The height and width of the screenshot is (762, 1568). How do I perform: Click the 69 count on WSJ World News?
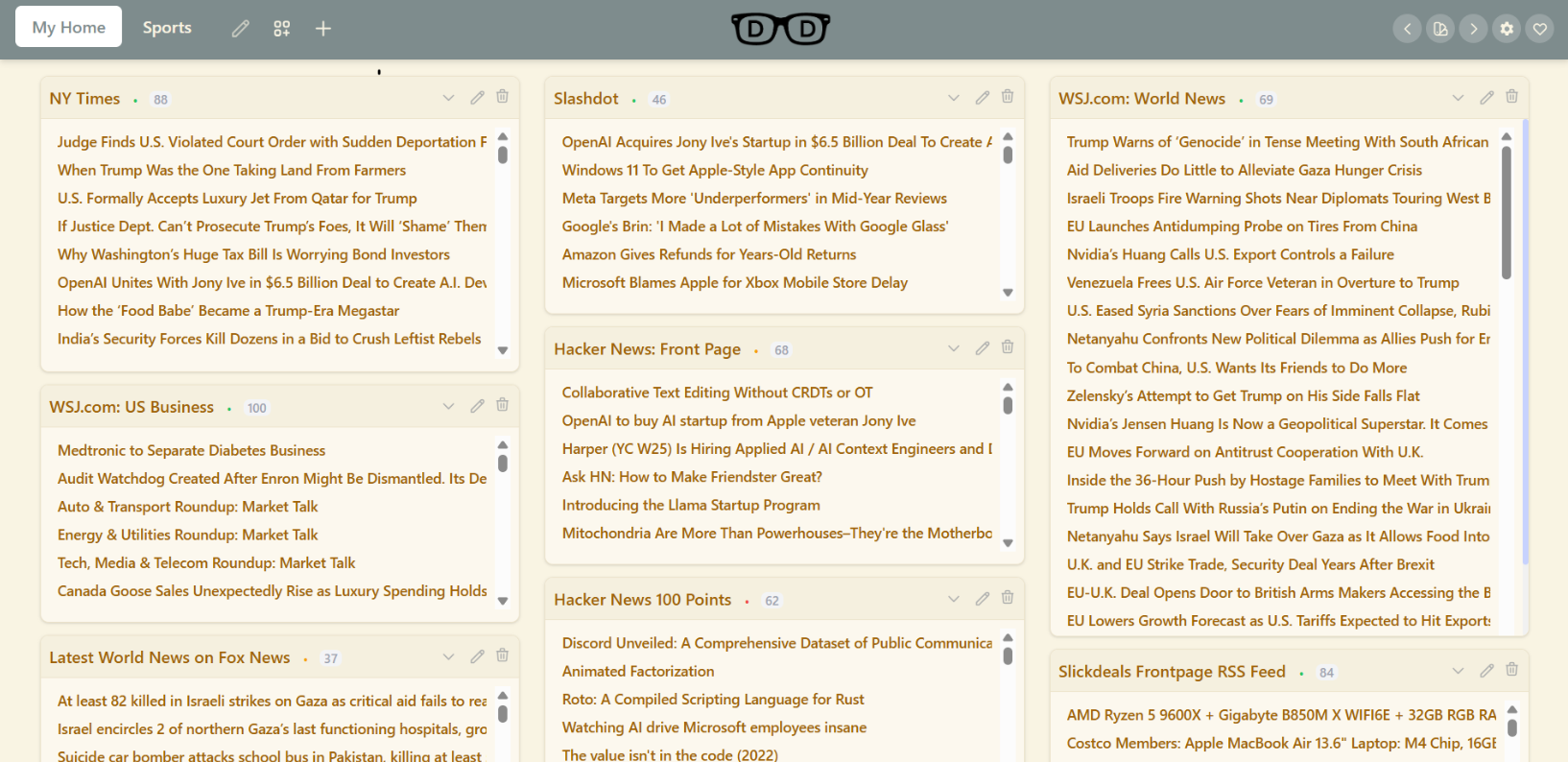click(1266, 100)
